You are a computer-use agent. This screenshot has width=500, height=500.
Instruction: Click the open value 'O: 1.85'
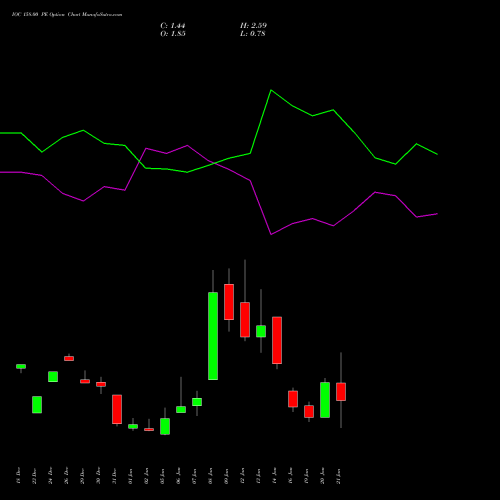pyautogui.click(x=173, y=34)
